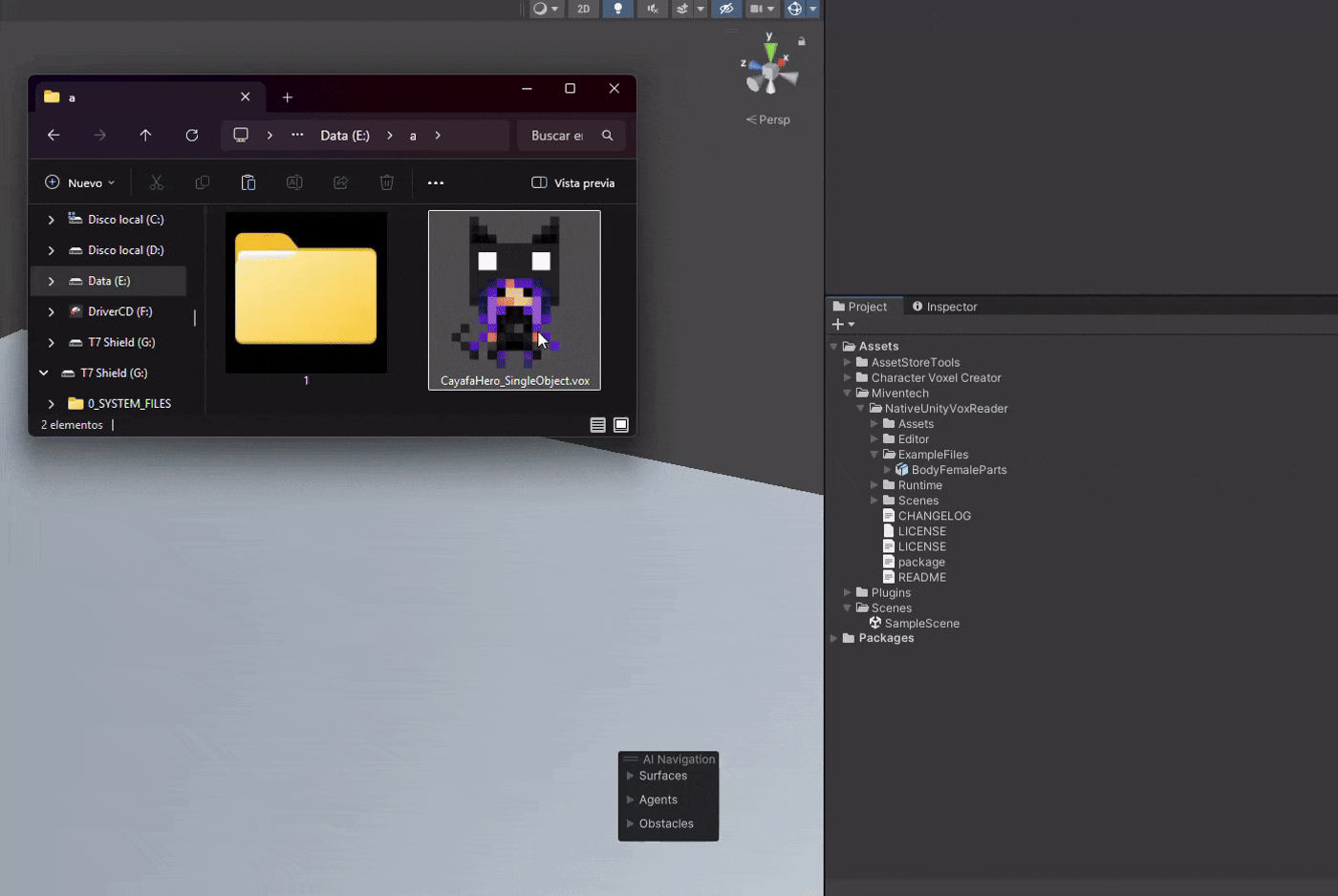Collapse the Miventech folder in the Project panel

click(847, 393)
